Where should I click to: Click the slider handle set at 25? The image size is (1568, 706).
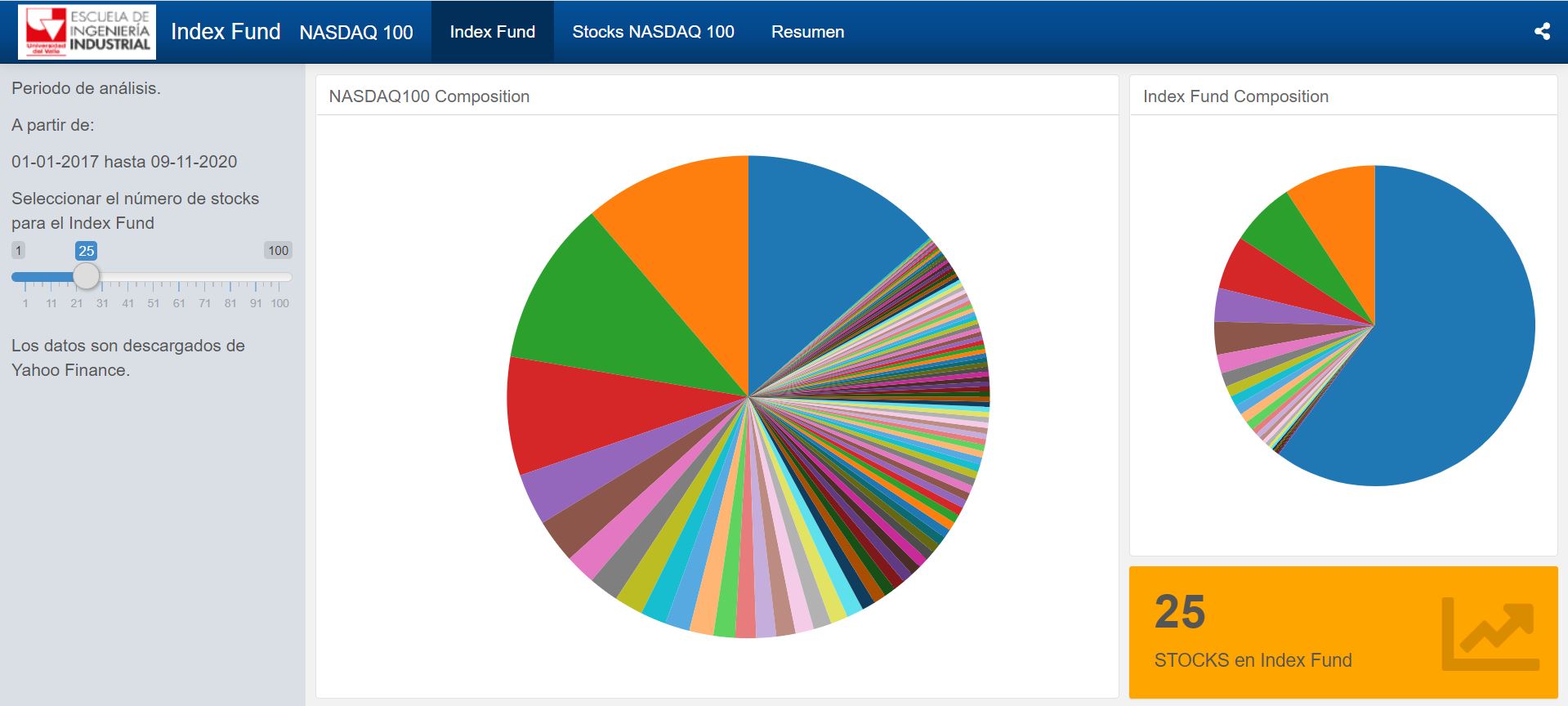click(x=87, y=276)
